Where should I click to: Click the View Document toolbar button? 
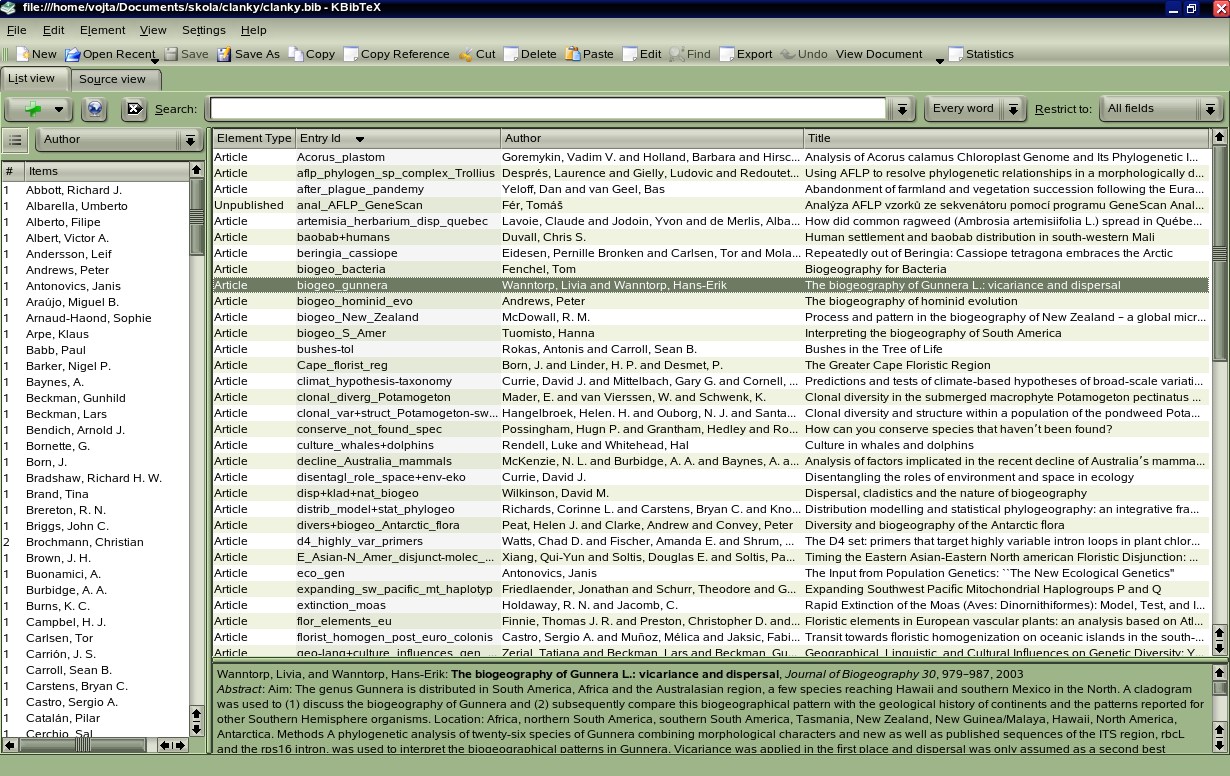pyautogui.click(x=879, y=54)
